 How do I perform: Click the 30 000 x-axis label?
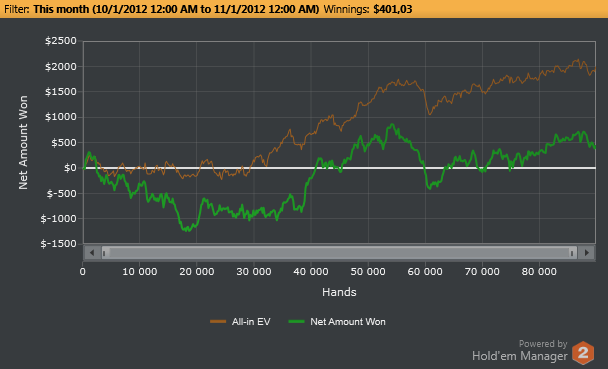[254, 272]
